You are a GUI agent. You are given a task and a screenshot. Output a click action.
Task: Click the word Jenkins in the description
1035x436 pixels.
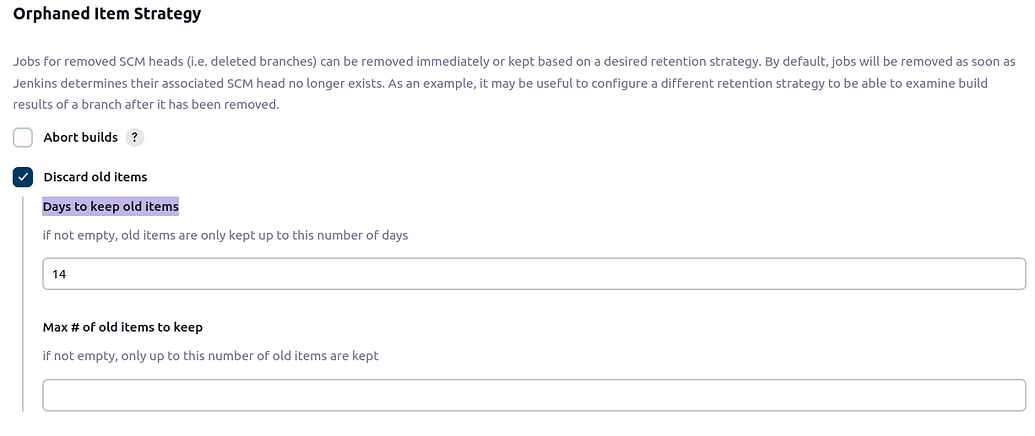38,84
